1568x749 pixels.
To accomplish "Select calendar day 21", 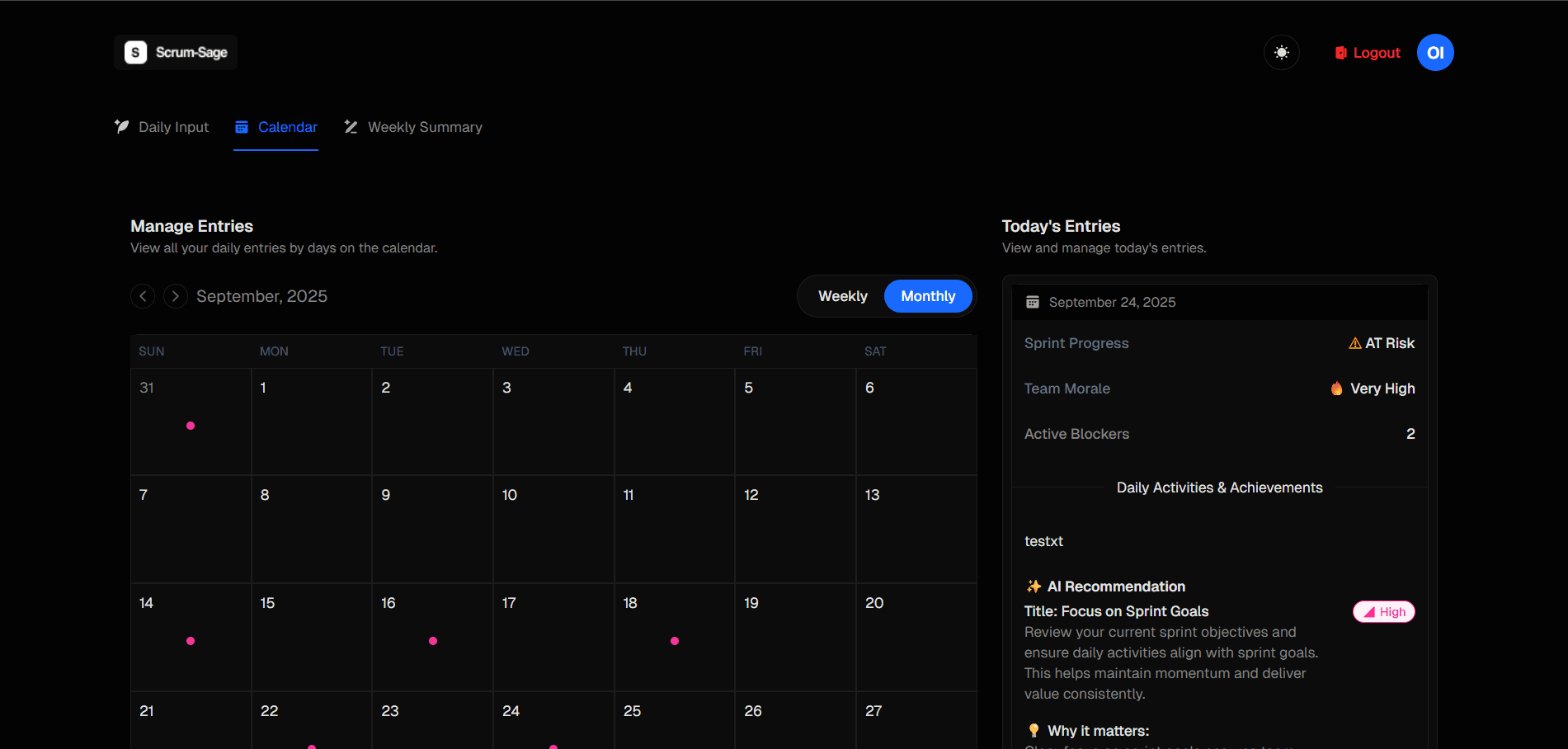I will point(191,721).
